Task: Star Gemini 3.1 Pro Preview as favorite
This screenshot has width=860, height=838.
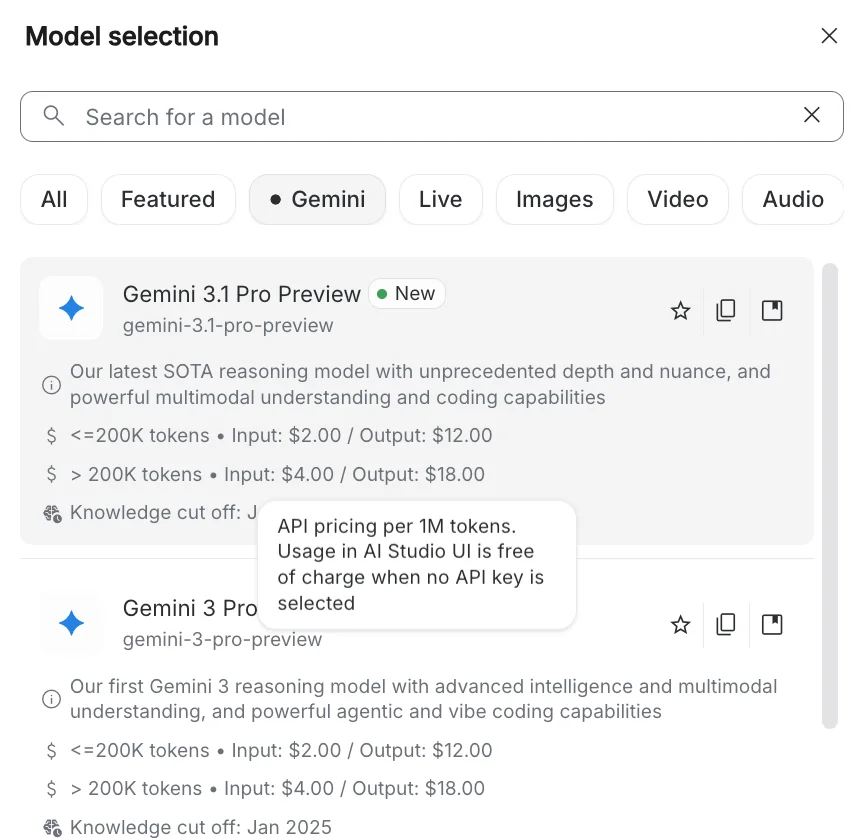Action: click(680, 311)
